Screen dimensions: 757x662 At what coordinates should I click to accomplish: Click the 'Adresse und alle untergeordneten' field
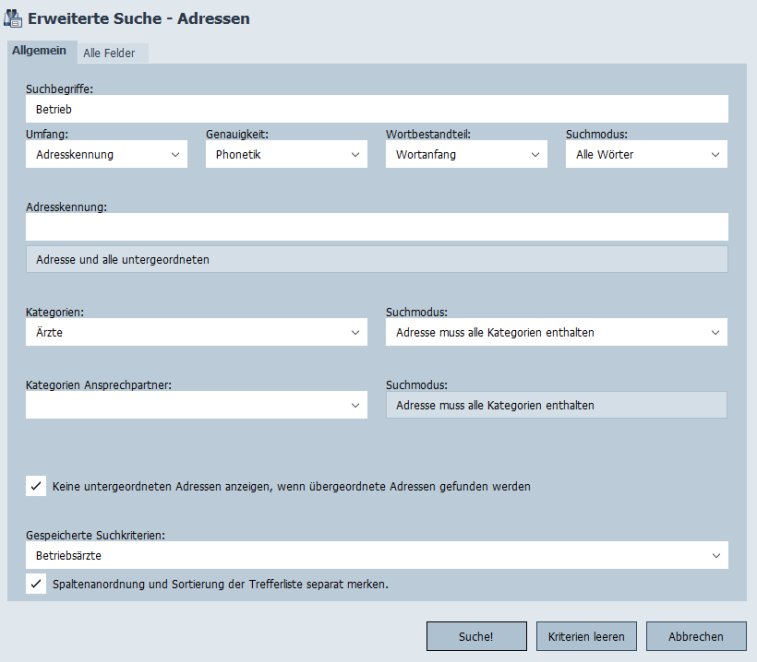point(376,260)
